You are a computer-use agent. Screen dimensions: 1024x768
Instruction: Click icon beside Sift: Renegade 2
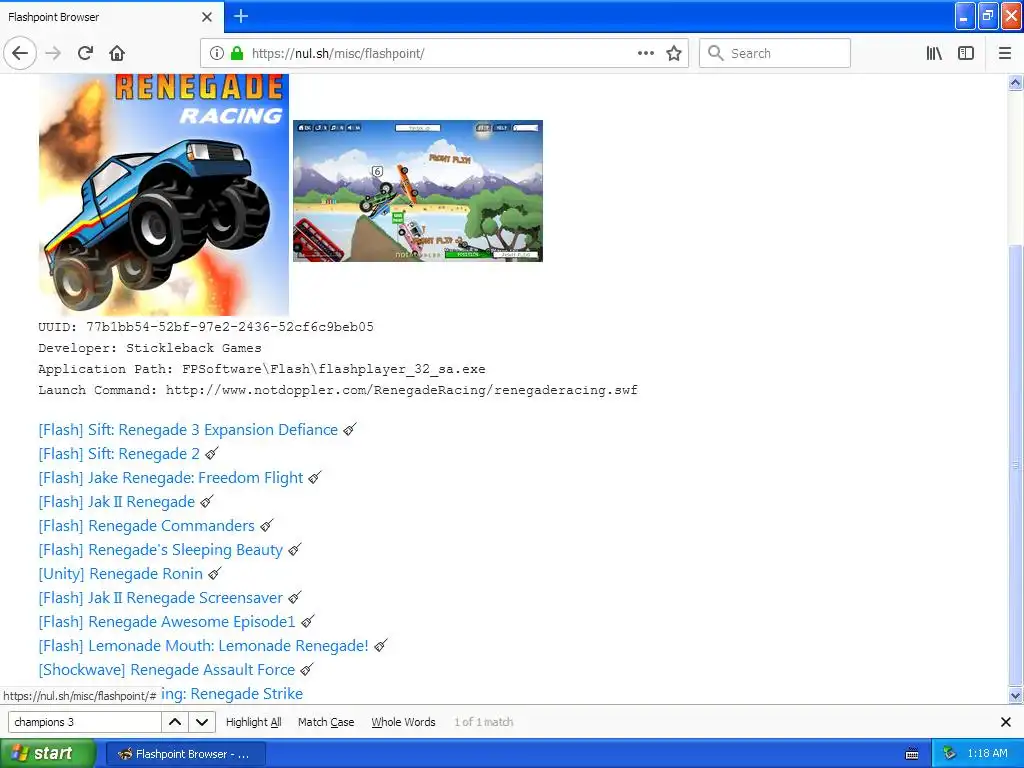point(212,454)
